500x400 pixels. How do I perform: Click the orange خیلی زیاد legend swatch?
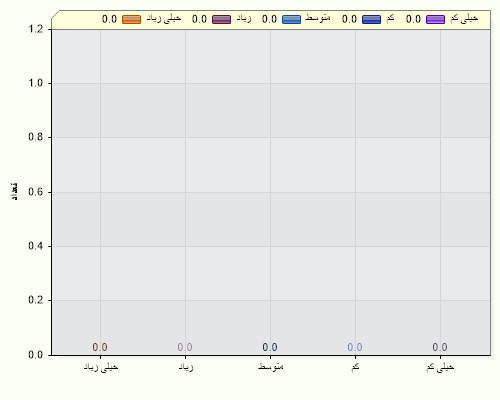coord(131,19)
